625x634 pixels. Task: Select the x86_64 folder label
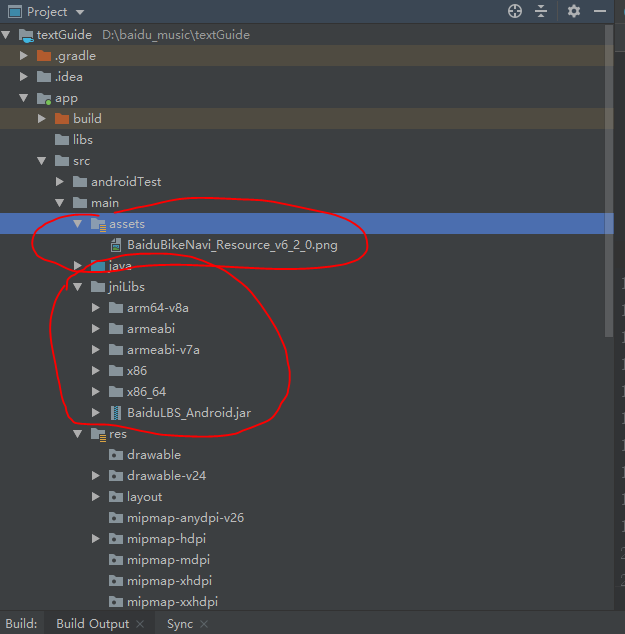pos(146,392)
